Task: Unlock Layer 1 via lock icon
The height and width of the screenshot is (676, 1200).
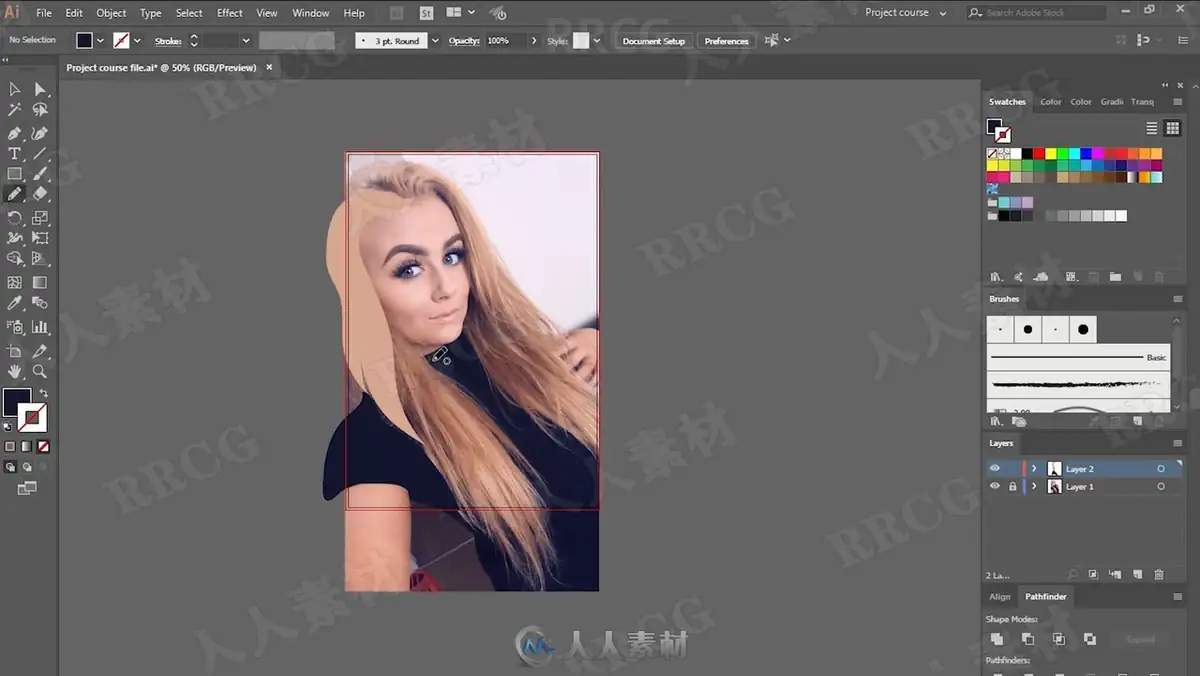Action: [x=1012, y=486]
